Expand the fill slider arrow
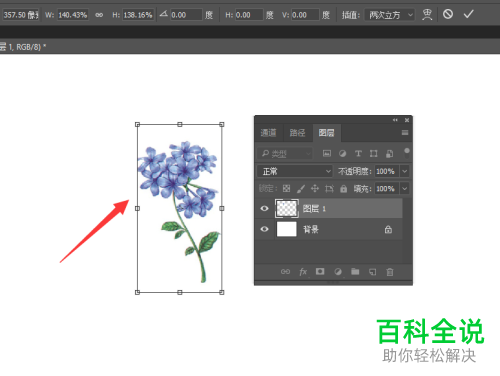The height and width of the screenshot is (376, 500). [405, 189]
